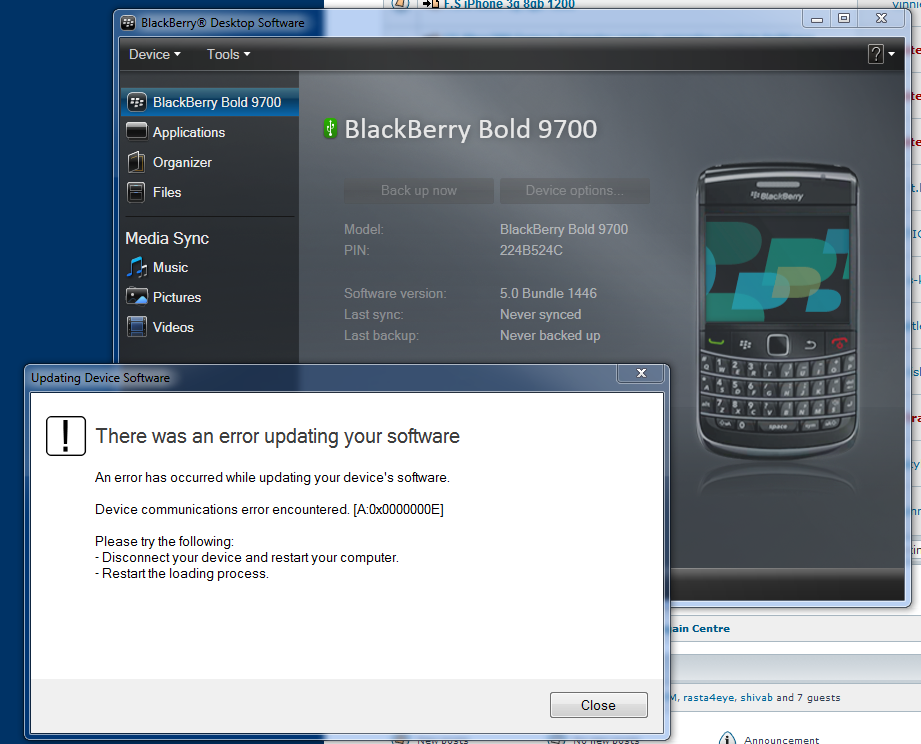Click rasta4eye user link in browser behind
This screenshot has height=744, width=921.
(x=708, y=698)
